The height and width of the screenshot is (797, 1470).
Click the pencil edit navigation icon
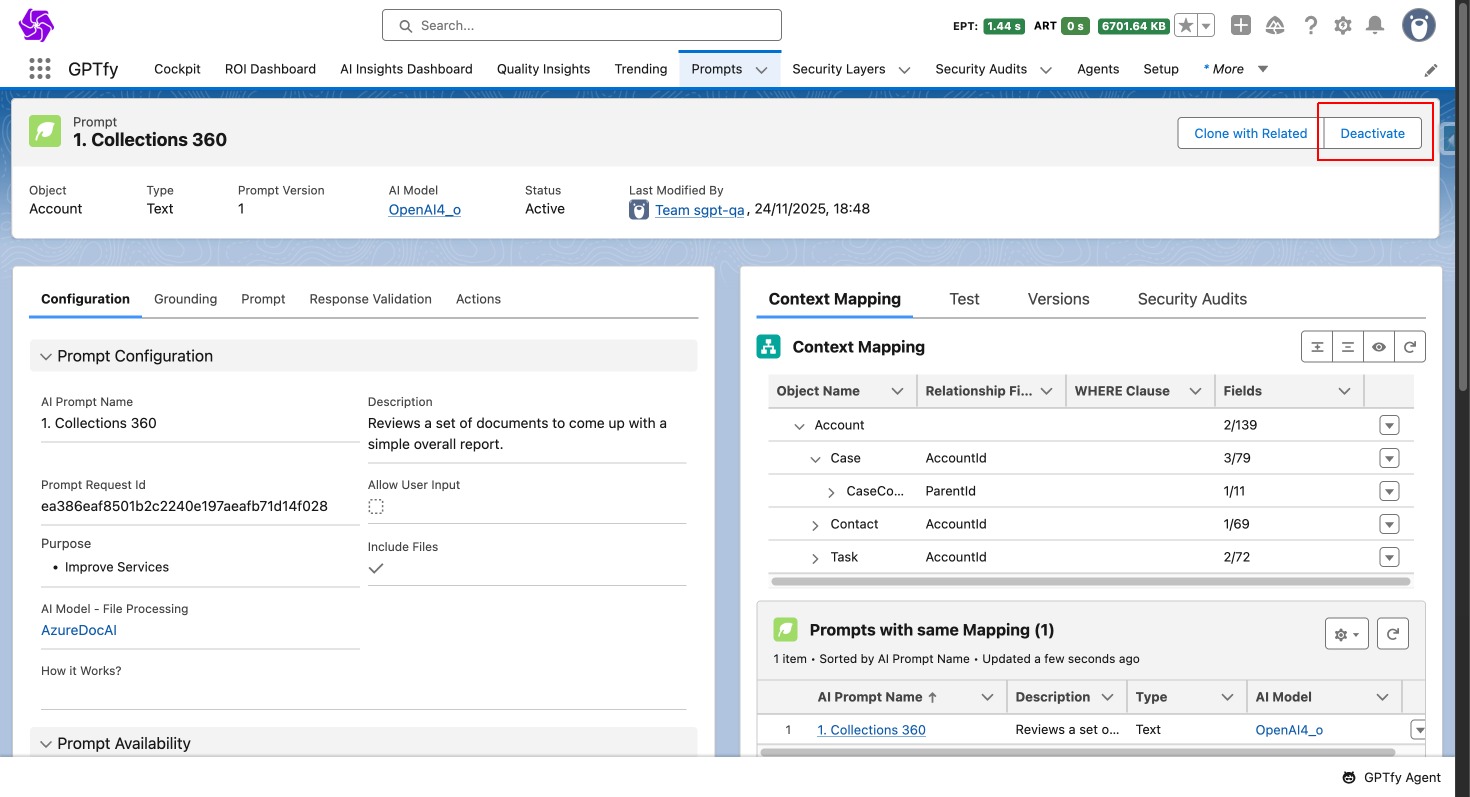point(1431,70)
